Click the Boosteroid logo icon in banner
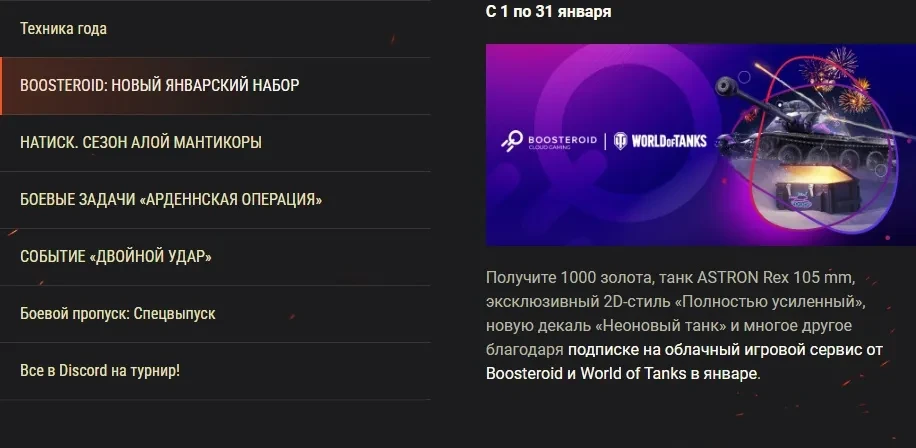Image resolution: width=916 pixels, height=448 pixels. tap(512, 141)
